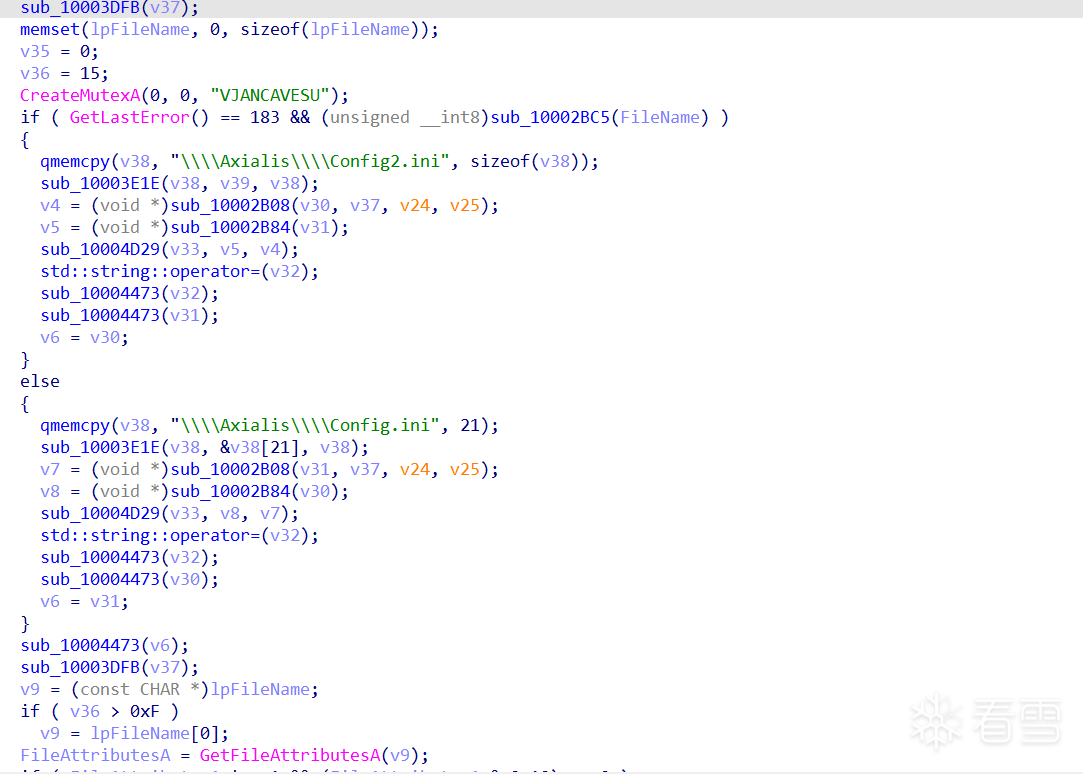Click the 'unsigned __int8' cast
Screen dimensions: 1083x774
click(x=405, y=117)
